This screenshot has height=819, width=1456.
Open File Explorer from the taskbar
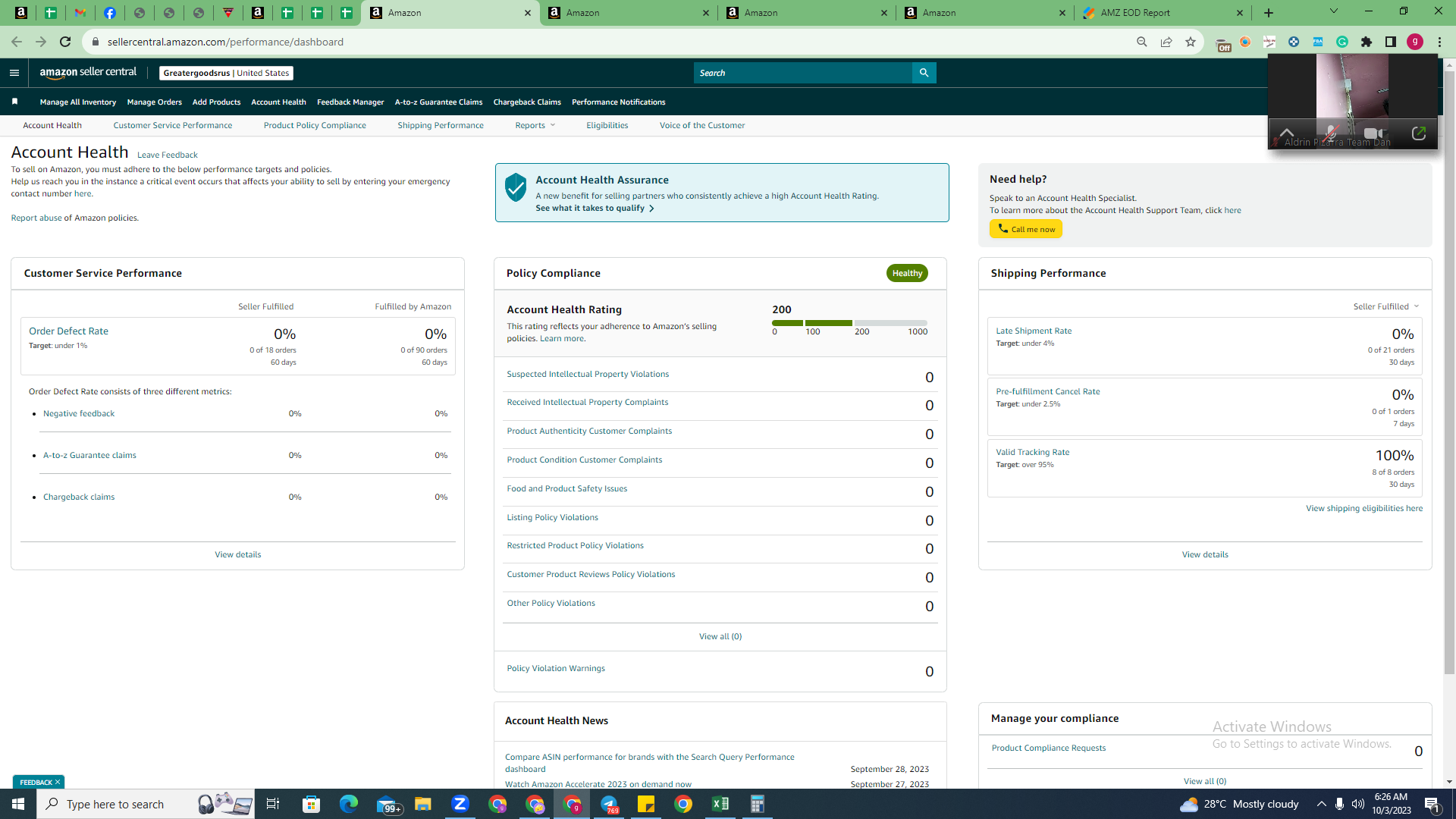(x=422, y=804)
